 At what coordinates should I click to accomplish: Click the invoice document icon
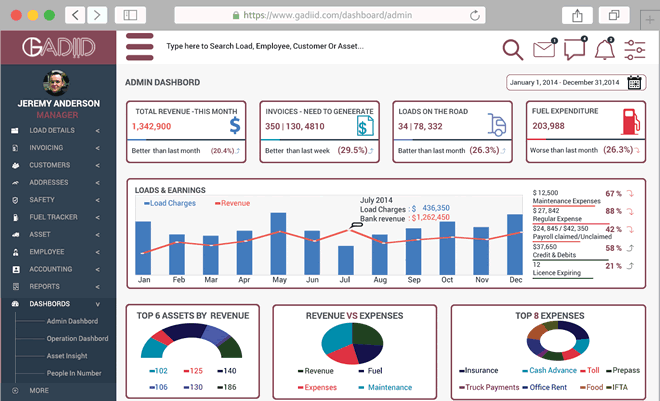(x=366, y=126)
